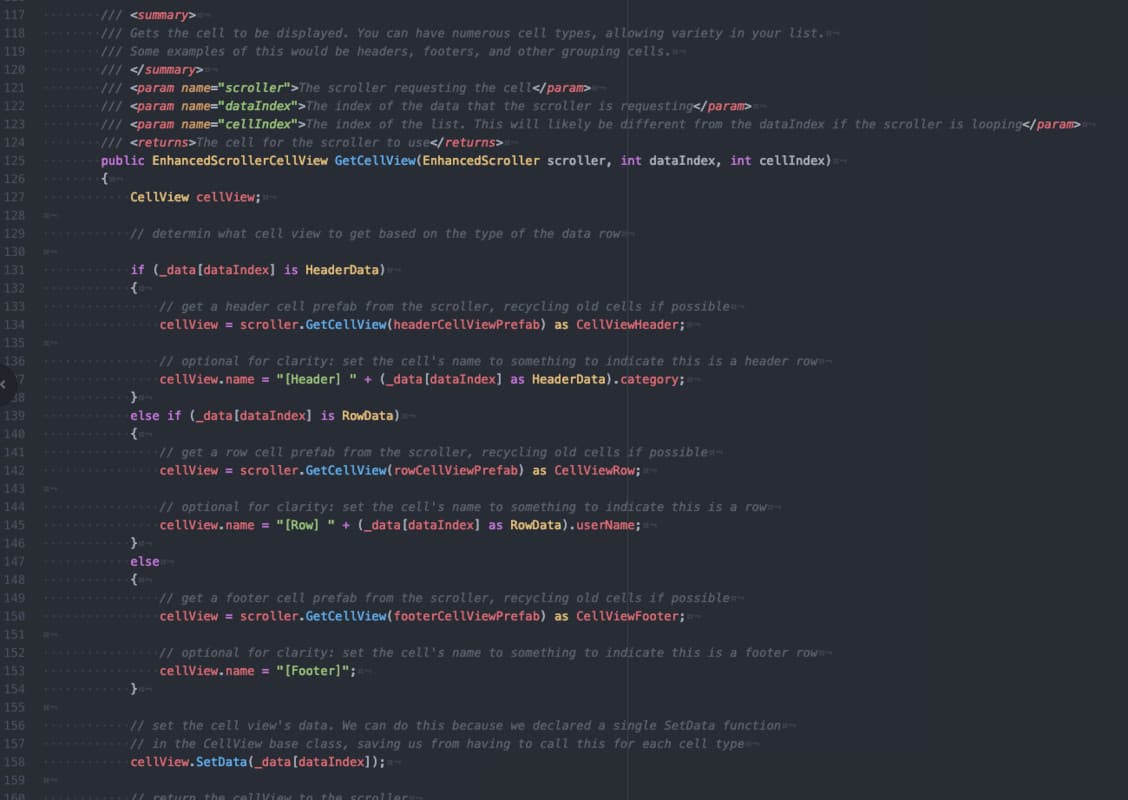
Task: Click the returns XML tag on line 124
Action: click(163, 143)
